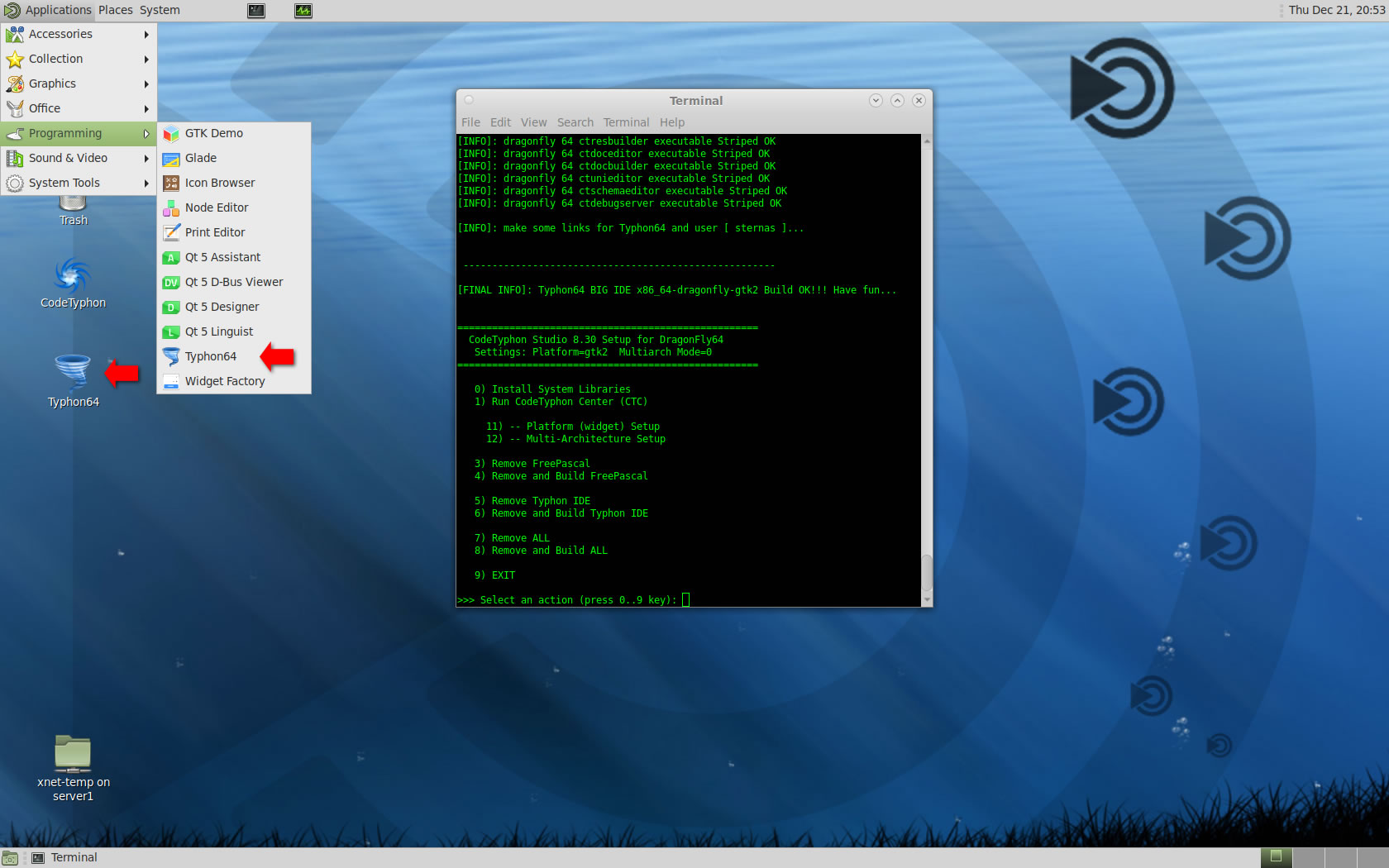This screenshot has width=1389, height=868.
Task: Open the System menu
Action: [x=160, y=11]
